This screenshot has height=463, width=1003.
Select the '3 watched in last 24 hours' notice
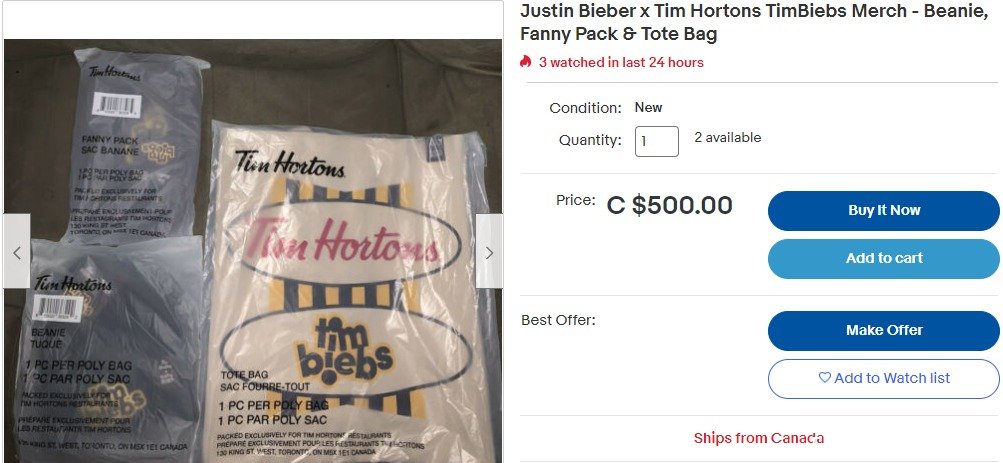click(x=620, y=62)
